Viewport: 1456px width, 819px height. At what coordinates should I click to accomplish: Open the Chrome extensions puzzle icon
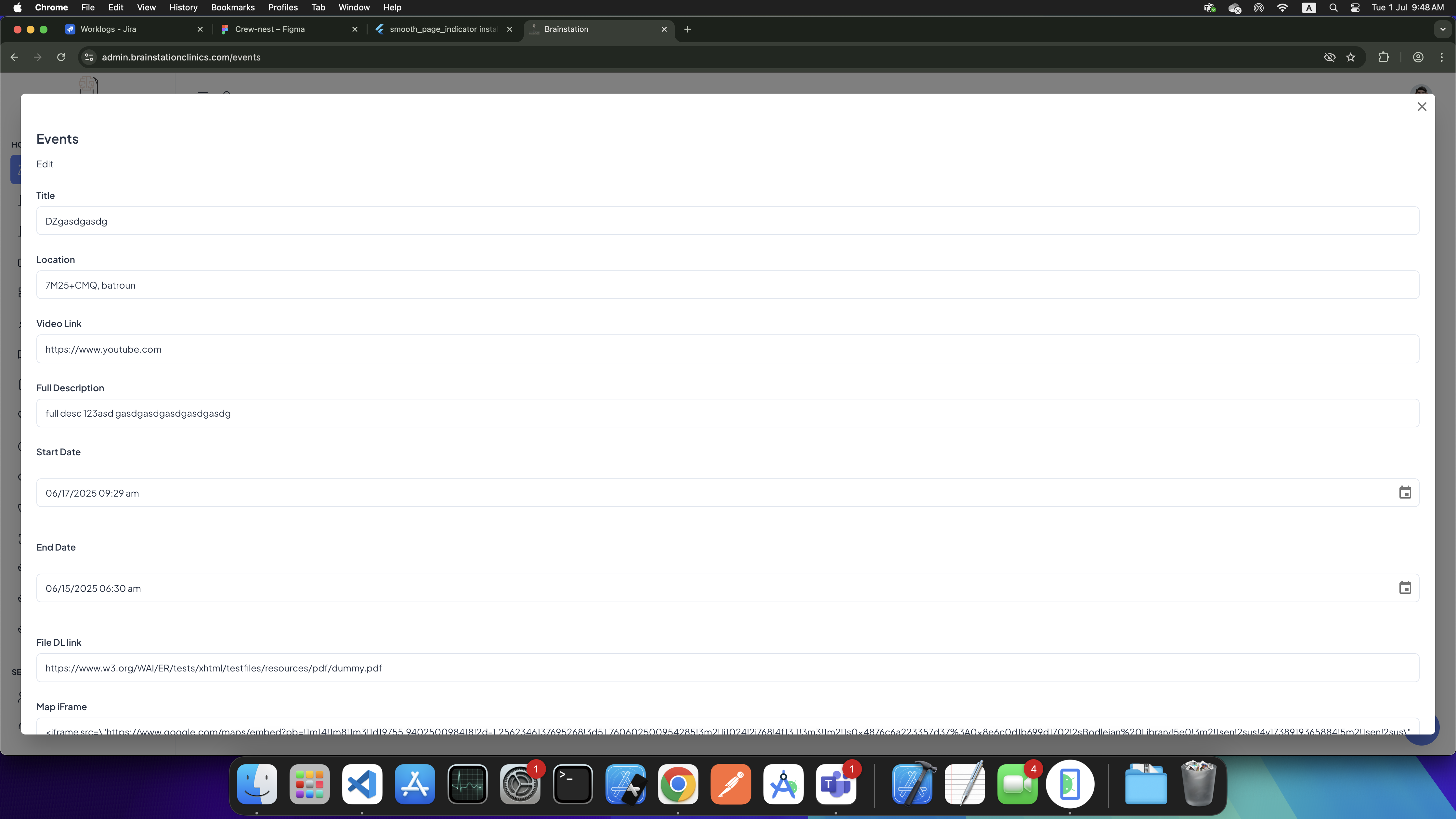coord(1383,57)
